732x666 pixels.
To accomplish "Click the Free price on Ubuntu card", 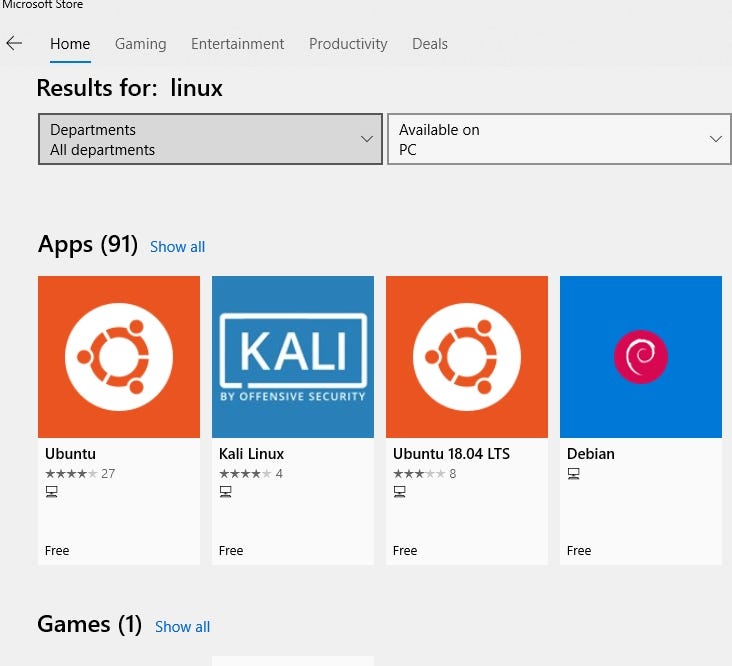I will click(57, 551).
